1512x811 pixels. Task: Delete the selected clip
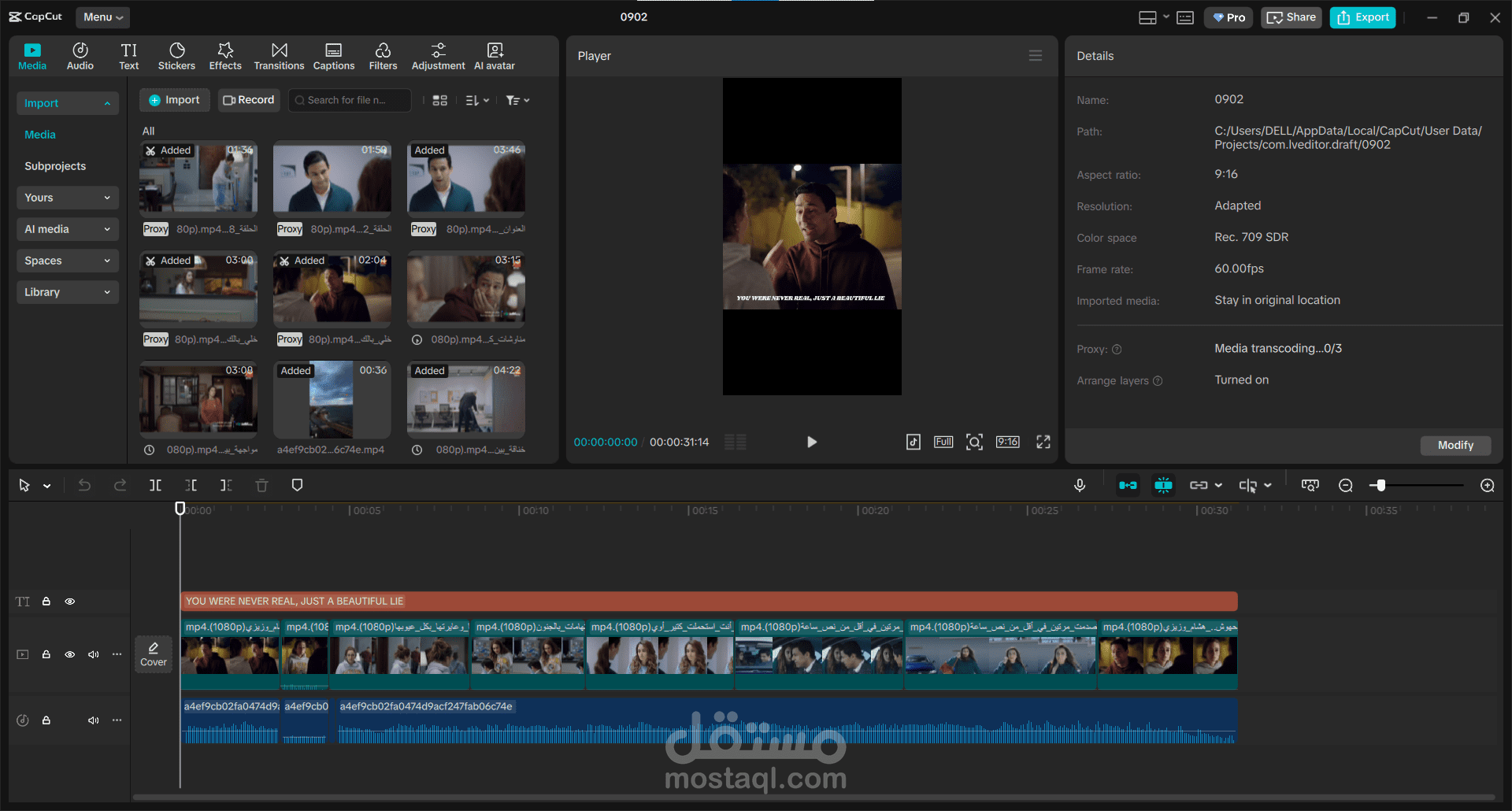pyautogui.click(x=261, y=486)
